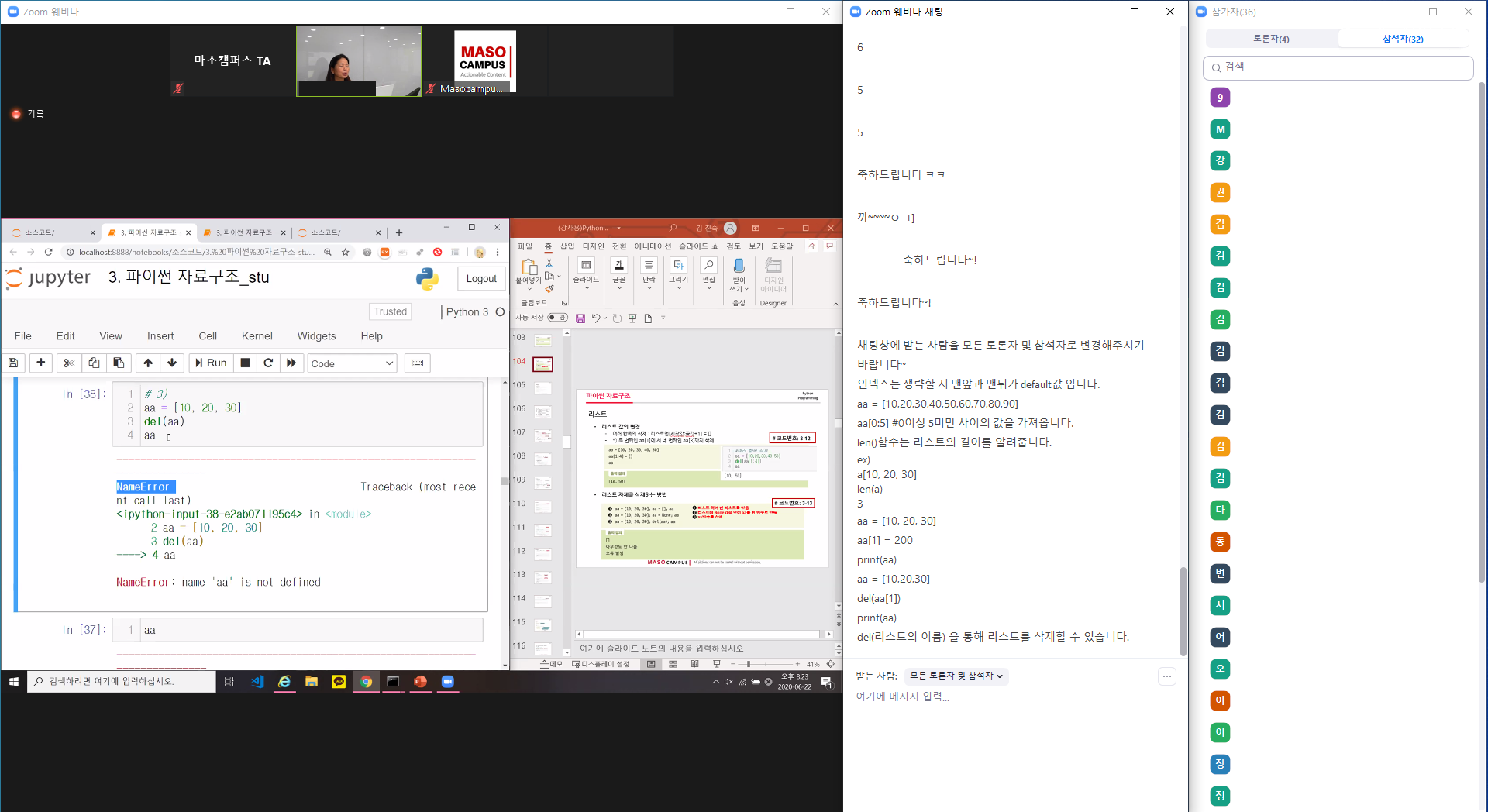The image size is (1488, 812).
Task: Expand the PowerPoint Paste options arrow
Action: (x=529, y=290)
